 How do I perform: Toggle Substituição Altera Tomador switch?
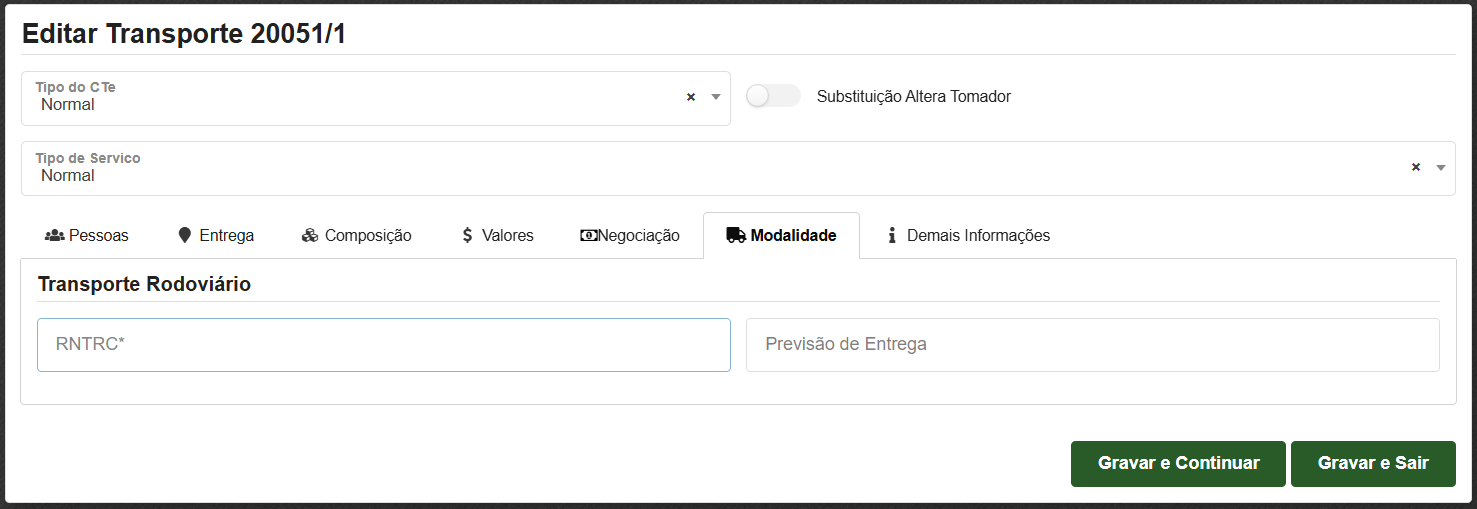(773, 96)
